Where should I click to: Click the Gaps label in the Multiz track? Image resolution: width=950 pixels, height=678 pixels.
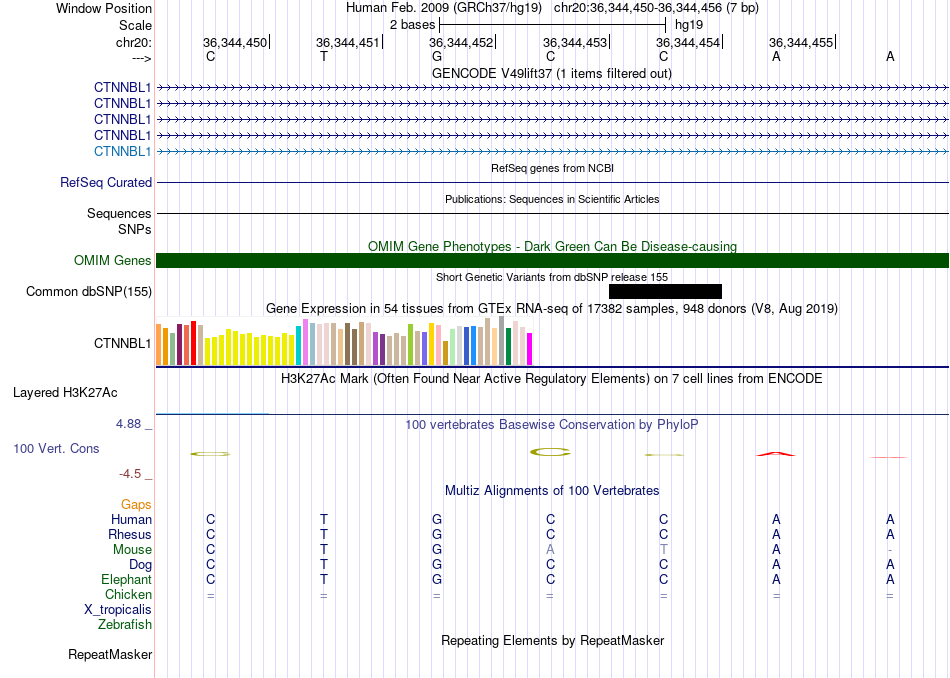[136, 505]
